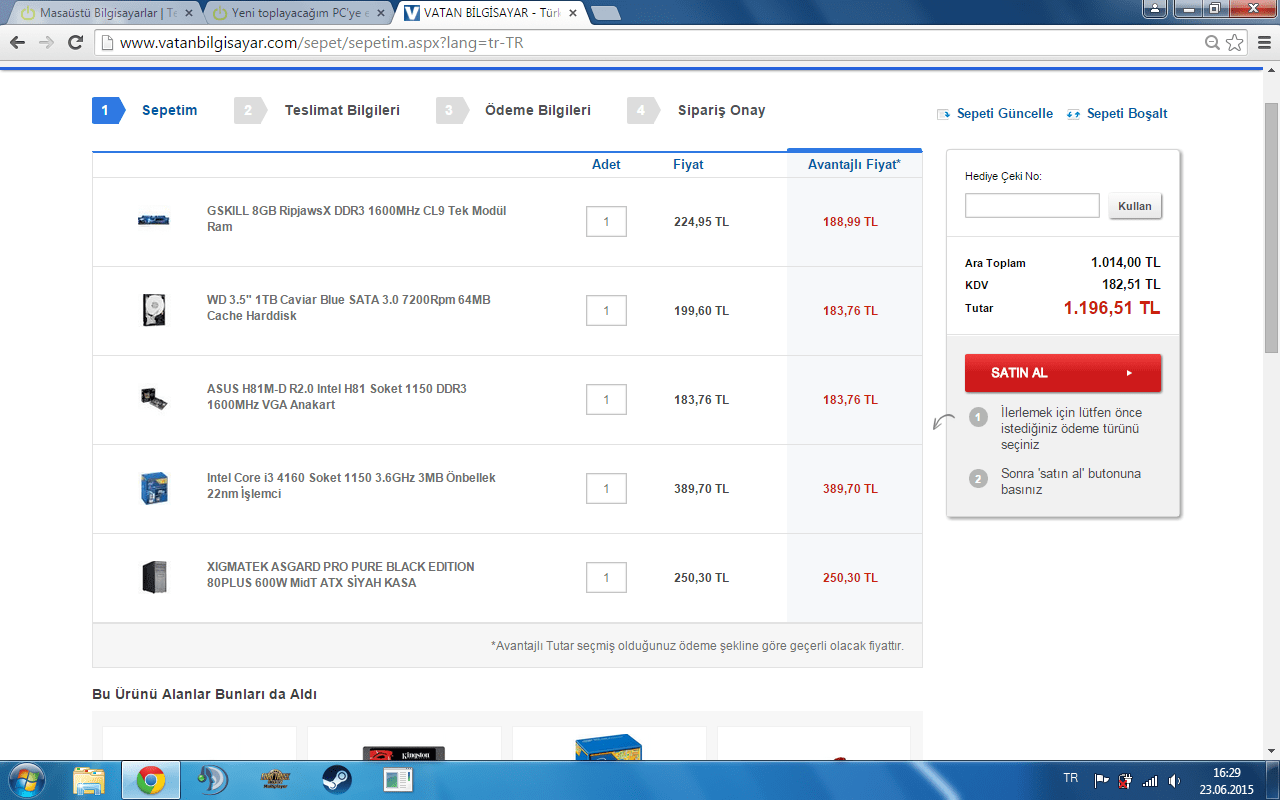The height and width of the screenshot is (800, 1280).
Task: Click the Chrome taskbar icon
Action: 151,780
